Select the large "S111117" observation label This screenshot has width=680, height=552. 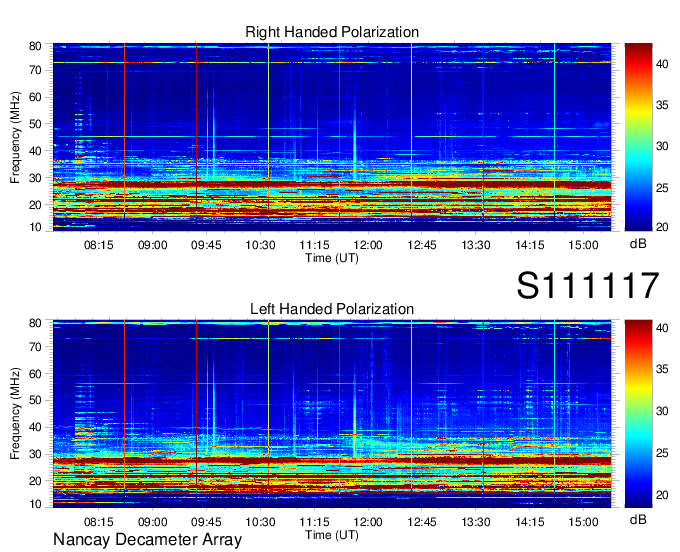click(x=588, y=285)
